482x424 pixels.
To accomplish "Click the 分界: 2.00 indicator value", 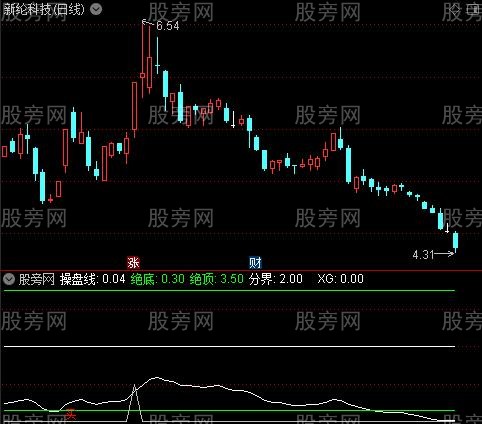I will (x=276, y=279).
